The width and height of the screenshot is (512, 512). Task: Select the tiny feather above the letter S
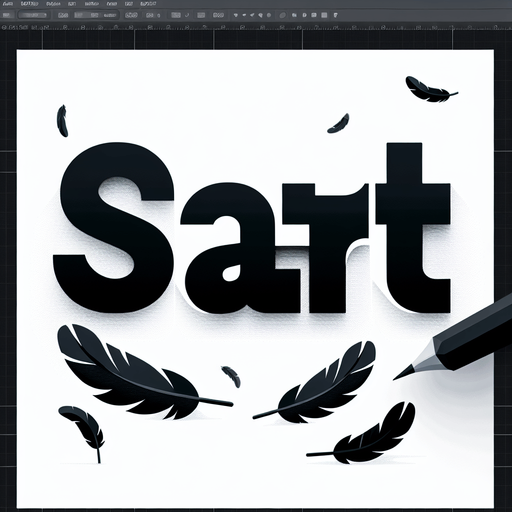[62, 121]
